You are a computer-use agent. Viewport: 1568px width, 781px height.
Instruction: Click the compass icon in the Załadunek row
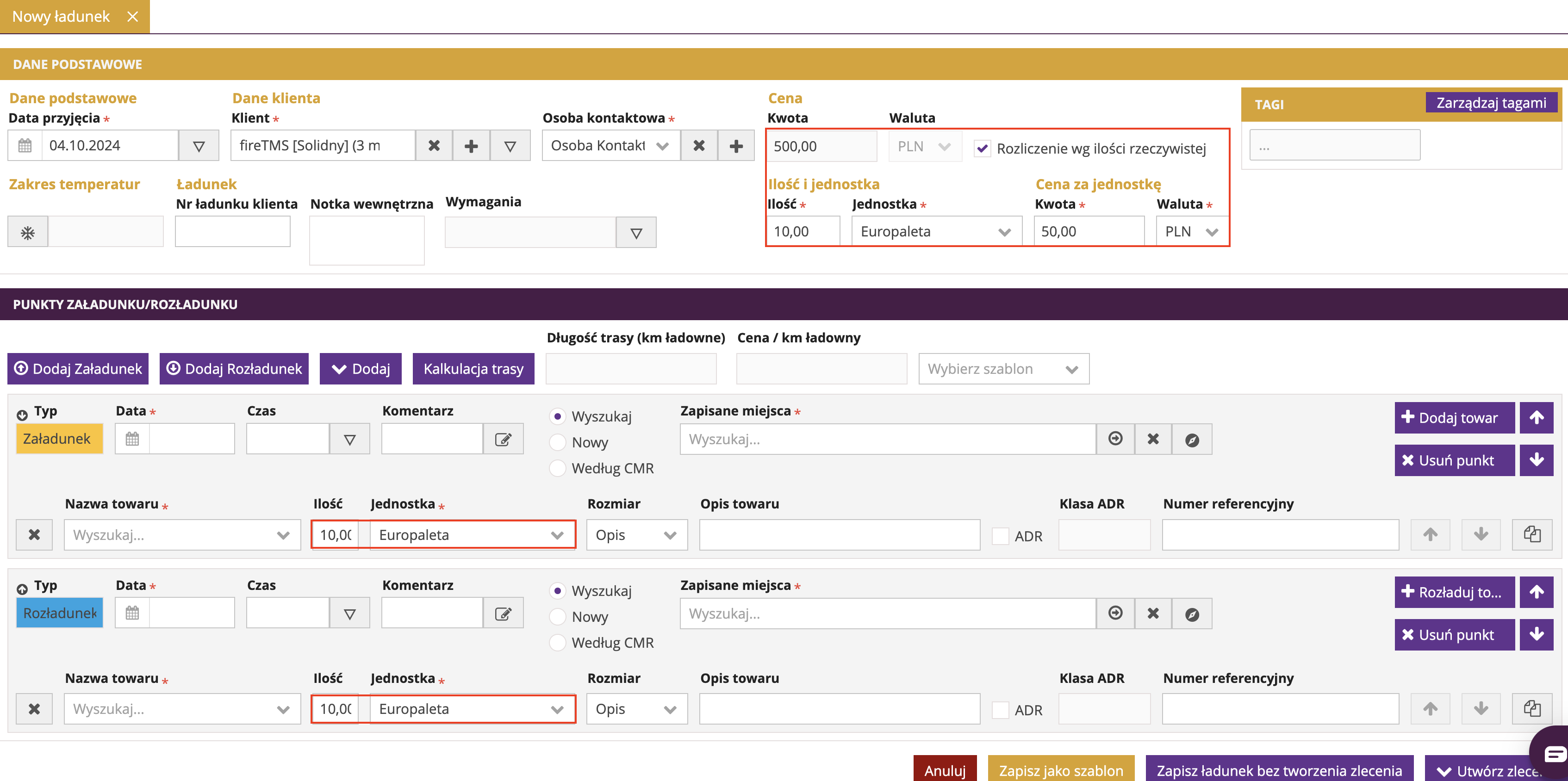click(1192, 440)
